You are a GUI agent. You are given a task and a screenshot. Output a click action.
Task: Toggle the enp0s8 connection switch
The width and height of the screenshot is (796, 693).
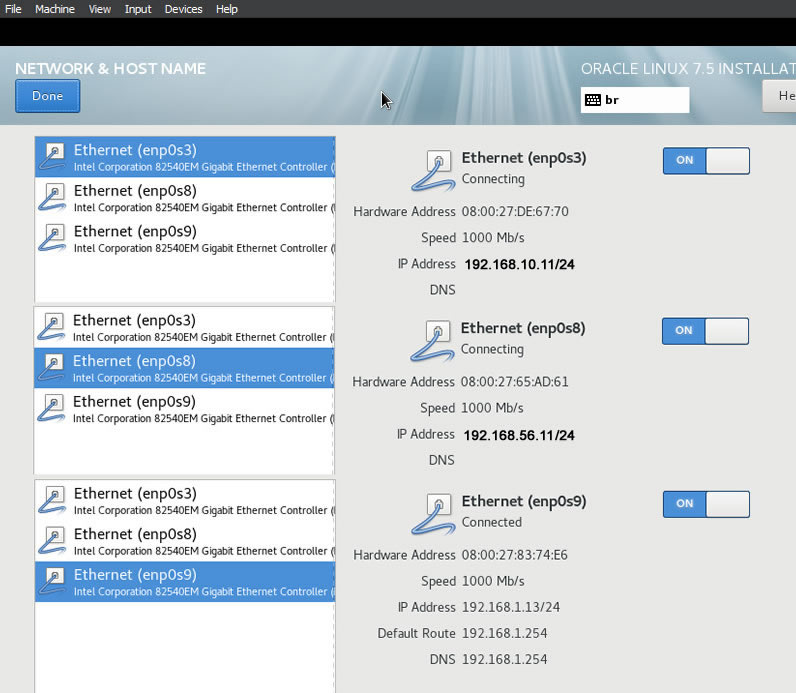click(x=705, y=331)
